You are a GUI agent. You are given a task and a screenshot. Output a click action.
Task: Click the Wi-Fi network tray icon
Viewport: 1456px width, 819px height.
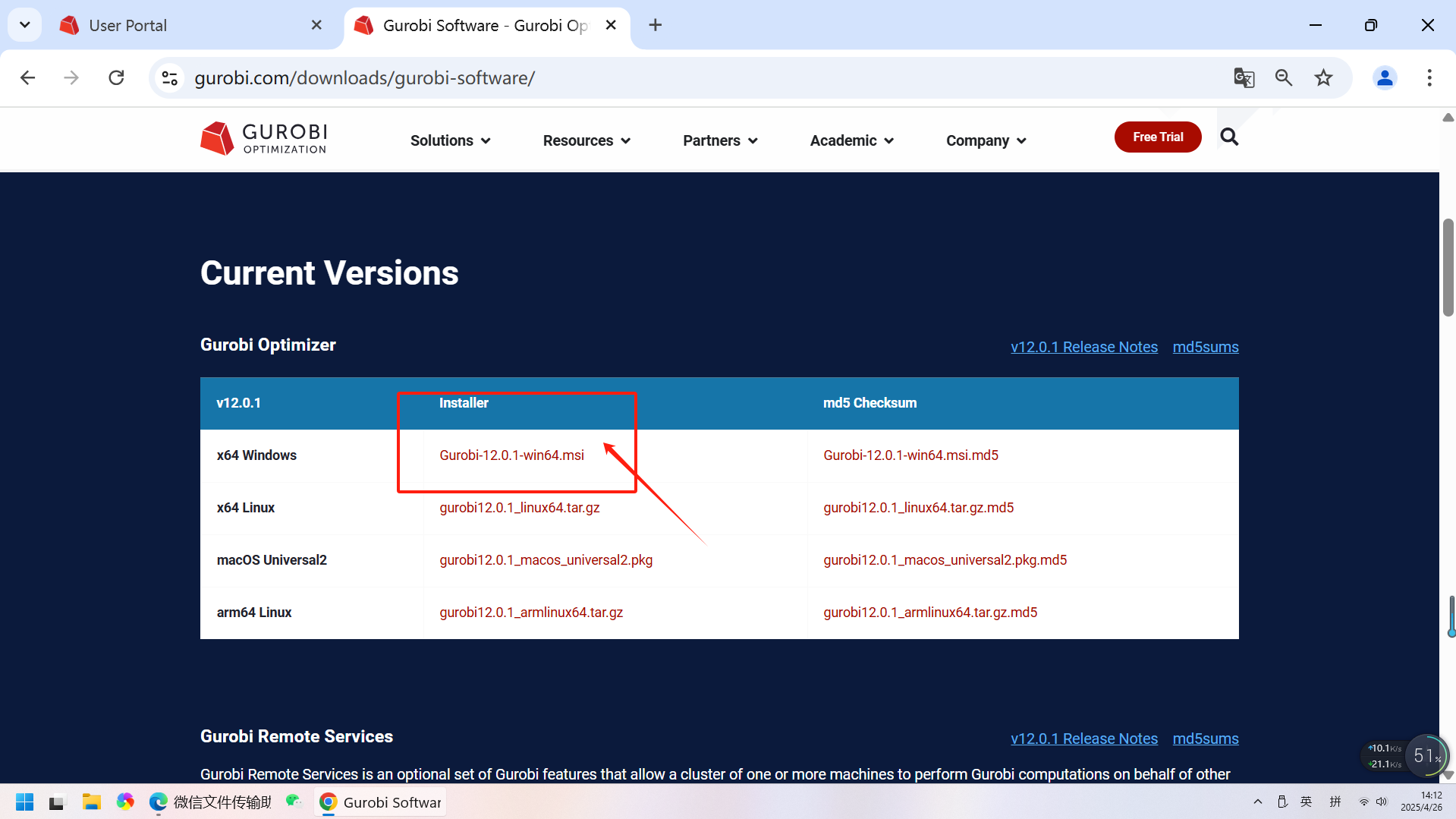click(x=1363, y=802)
